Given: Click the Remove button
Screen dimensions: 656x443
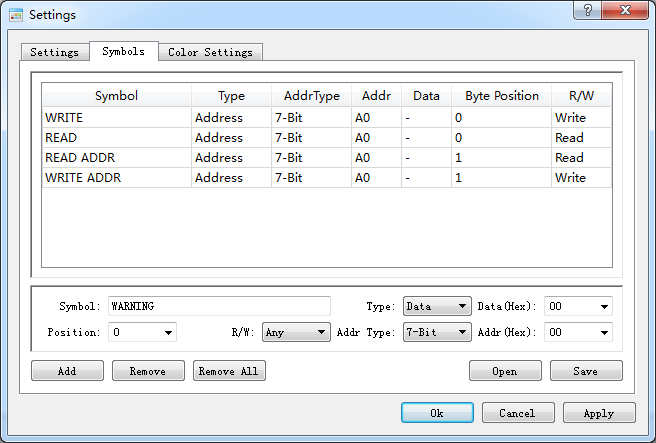Looking at the screenshot, I should click(148, 371).
